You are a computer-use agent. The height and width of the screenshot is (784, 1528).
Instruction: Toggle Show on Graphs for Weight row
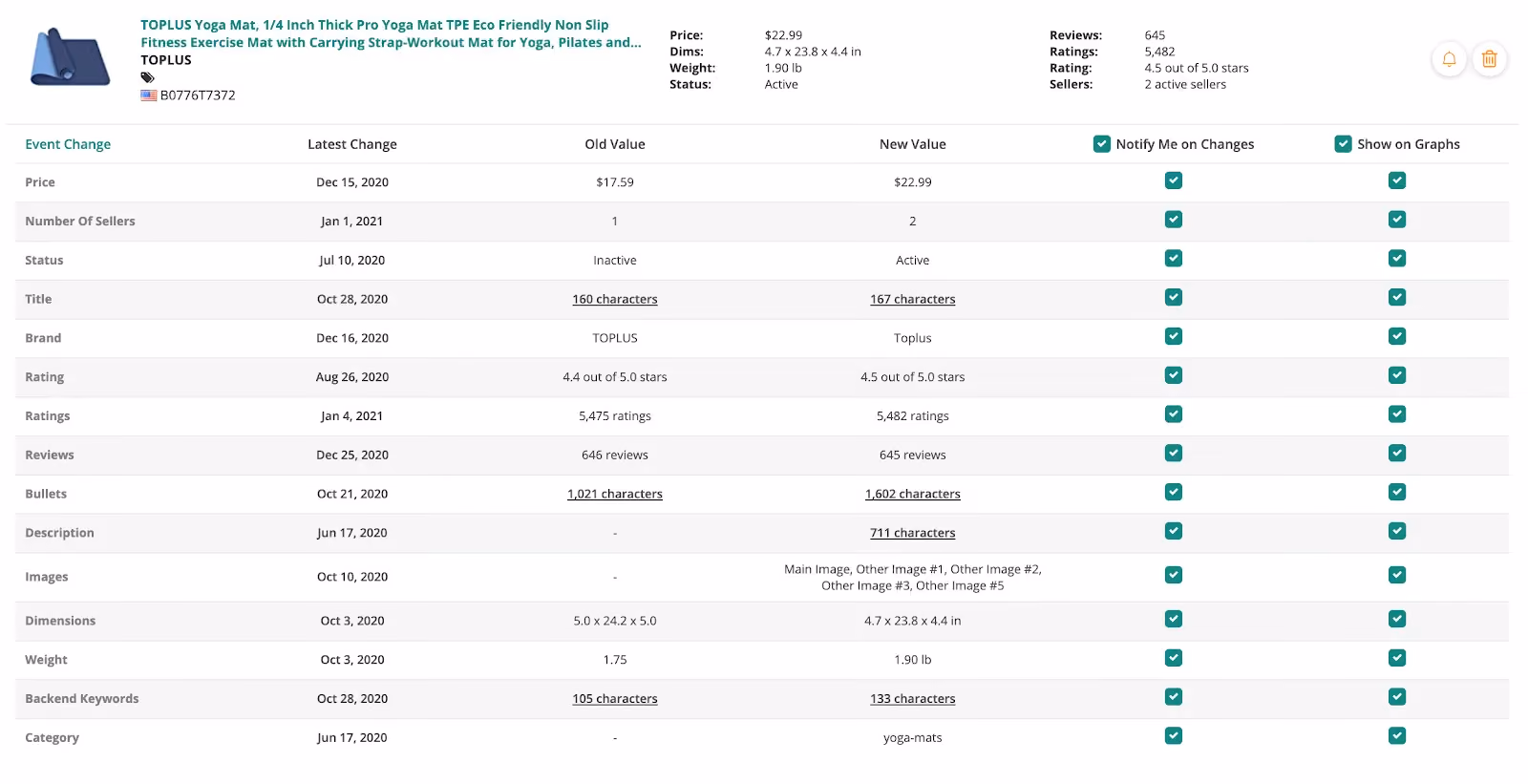pyautogui.click(x=1397, y=658)
